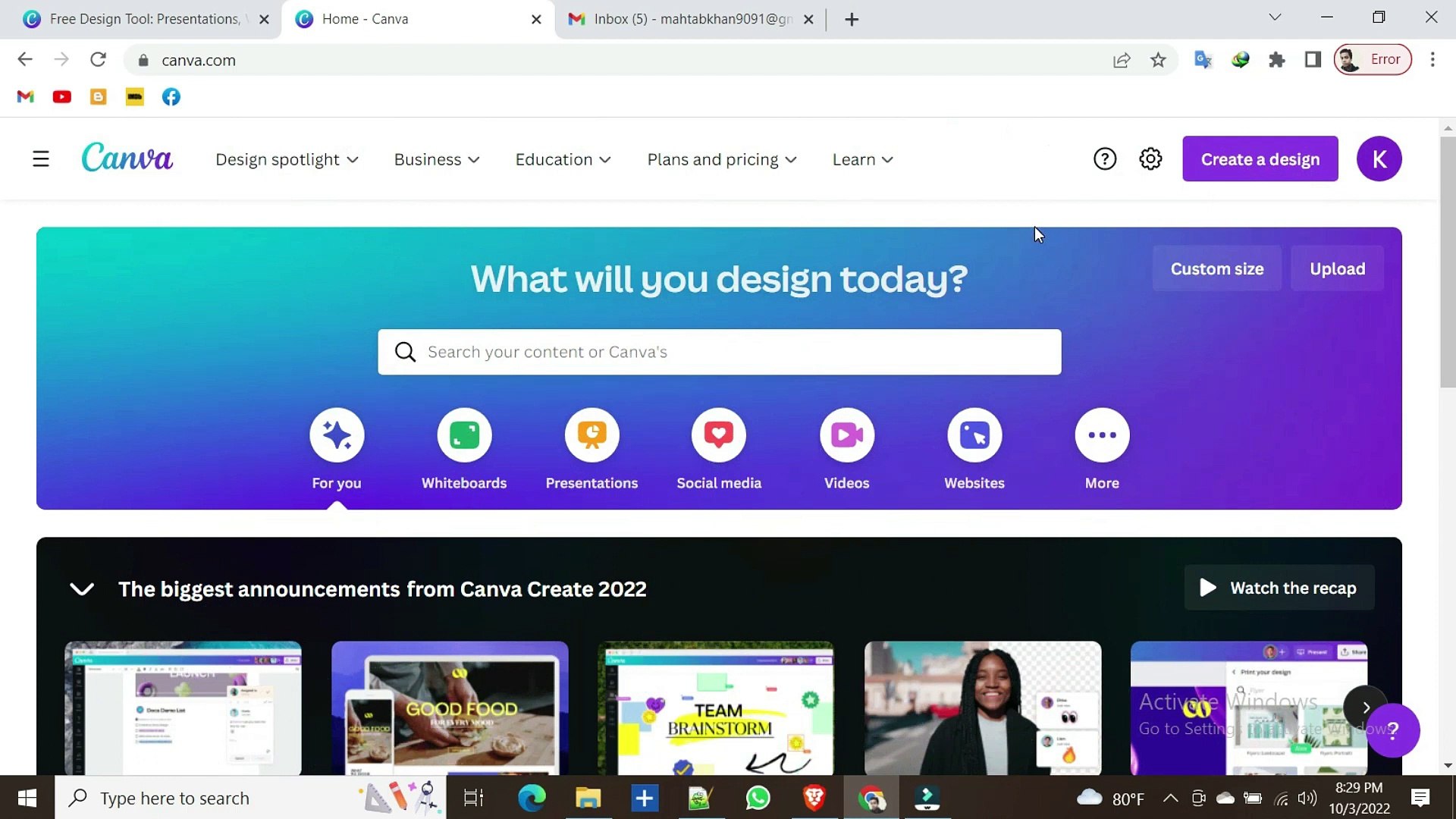
Task: Click the Canva search bar
Action: (719, 351)
